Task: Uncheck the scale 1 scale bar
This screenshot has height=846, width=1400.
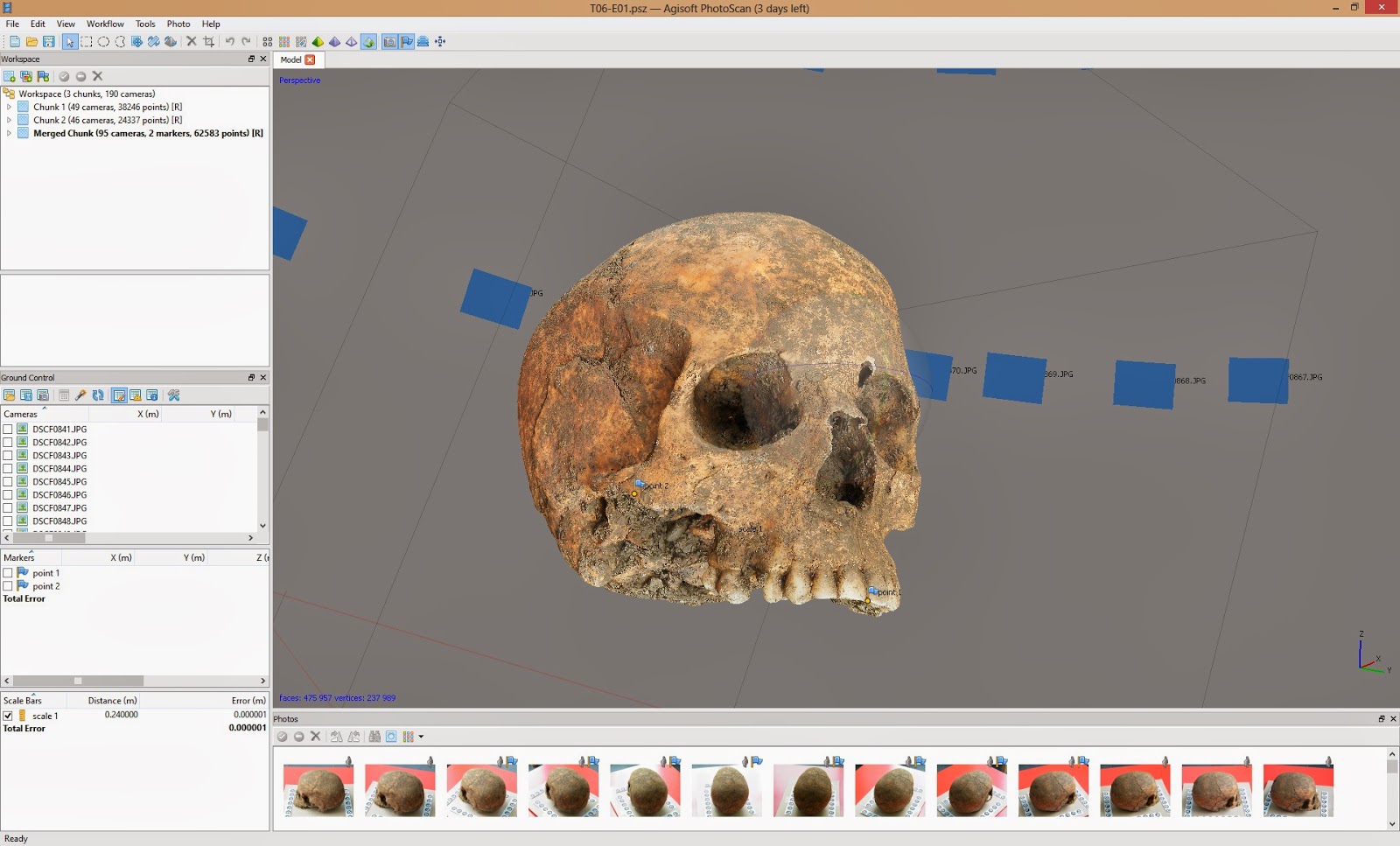Action: [x=8, y=716]
